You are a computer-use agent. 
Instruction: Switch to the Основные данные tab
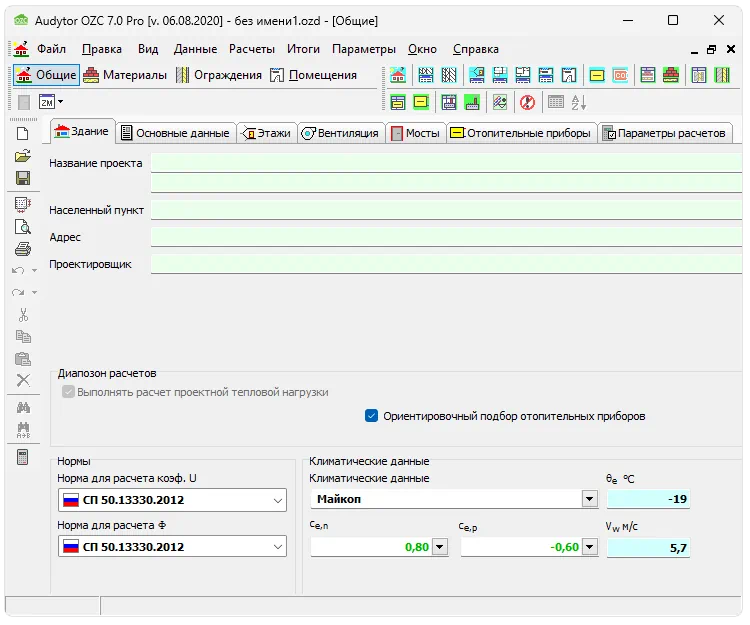(x=176, y=133)
